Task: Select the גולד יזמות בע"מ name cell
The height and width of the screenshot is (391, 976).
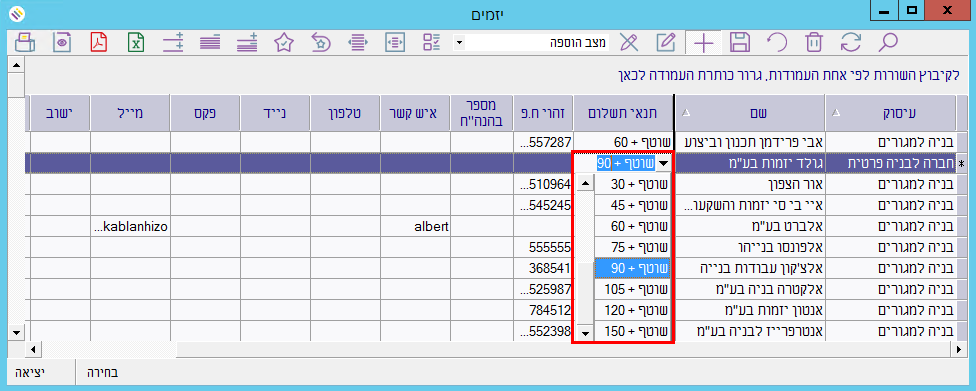Action: [749, 163]
